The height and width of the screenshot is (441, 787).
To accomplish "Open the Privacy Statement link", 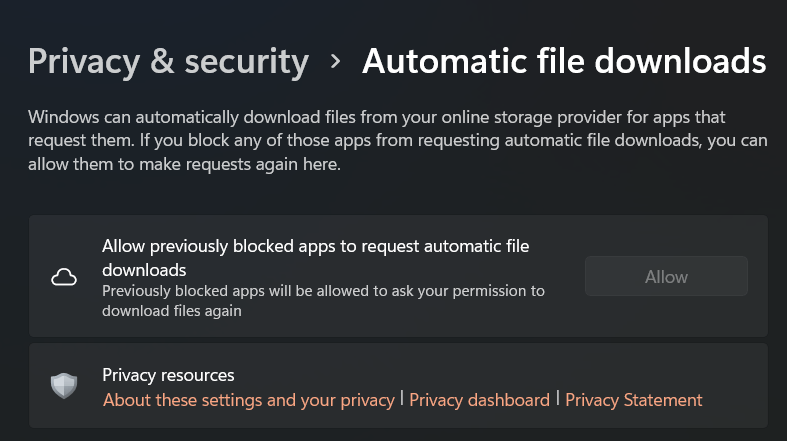I will pos(633,400).
